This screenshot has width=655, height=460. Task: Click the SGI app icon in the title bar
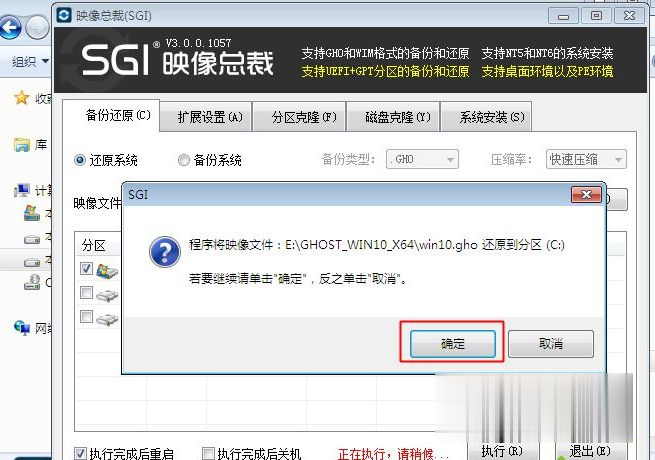[64, 15]
